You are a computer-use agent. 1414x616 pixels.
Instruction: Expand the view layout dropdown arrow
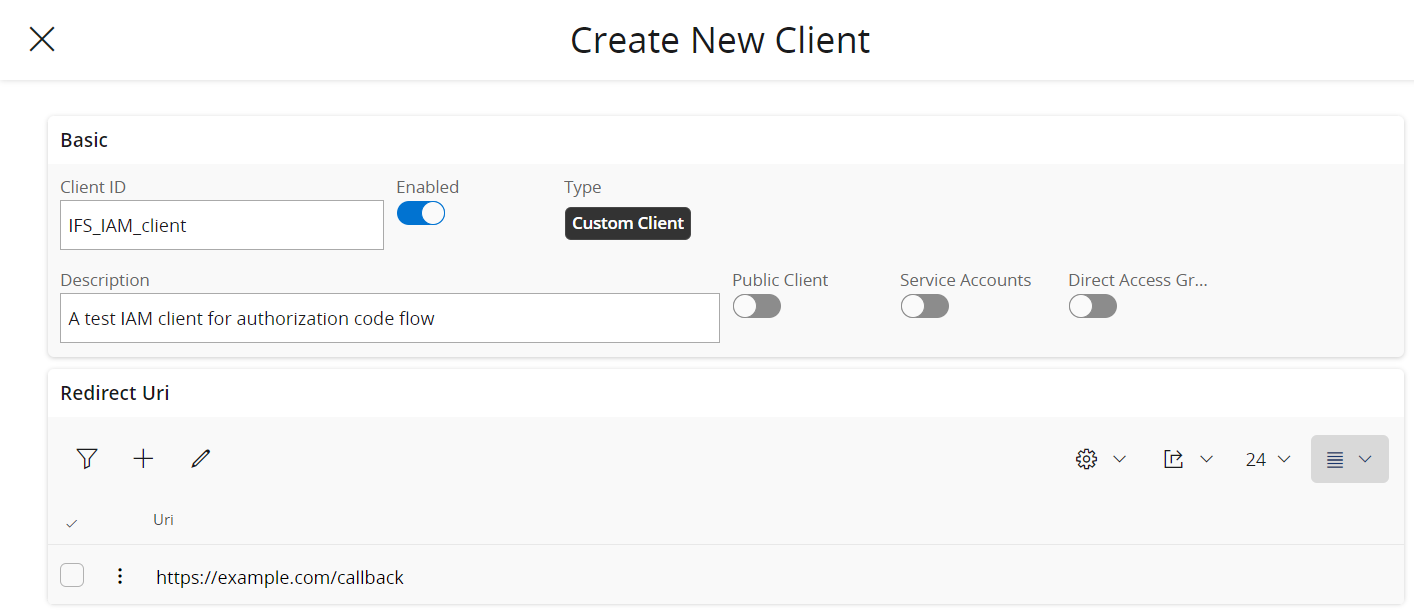[1364, 458]
